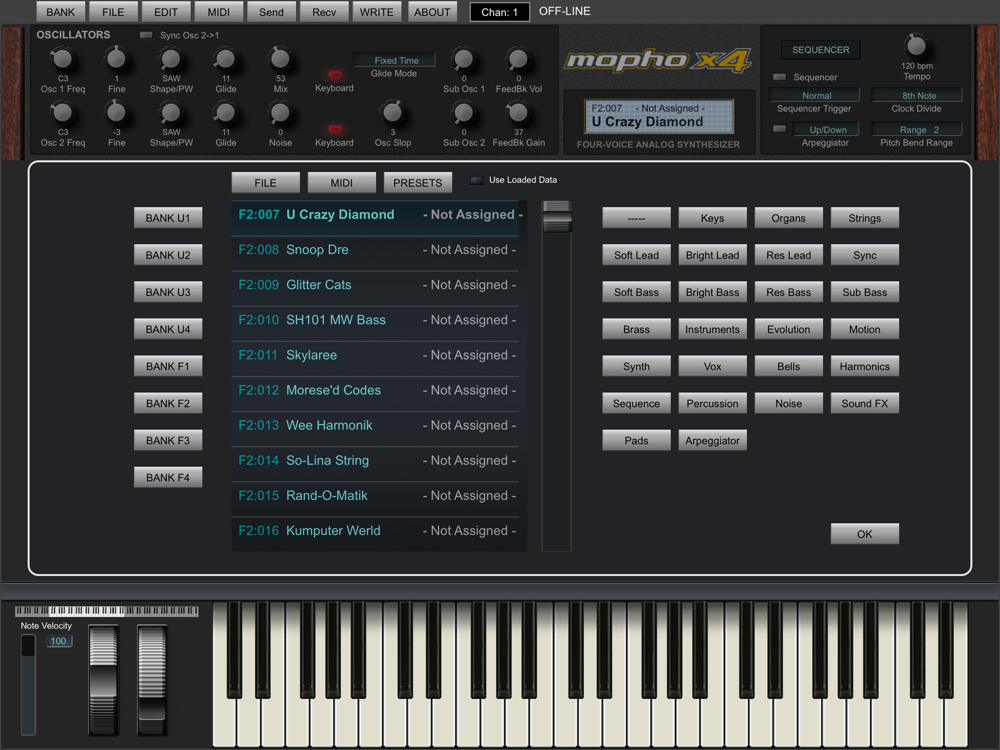Click the modulation wheel

pyautogui.click(x=152, y=680)
